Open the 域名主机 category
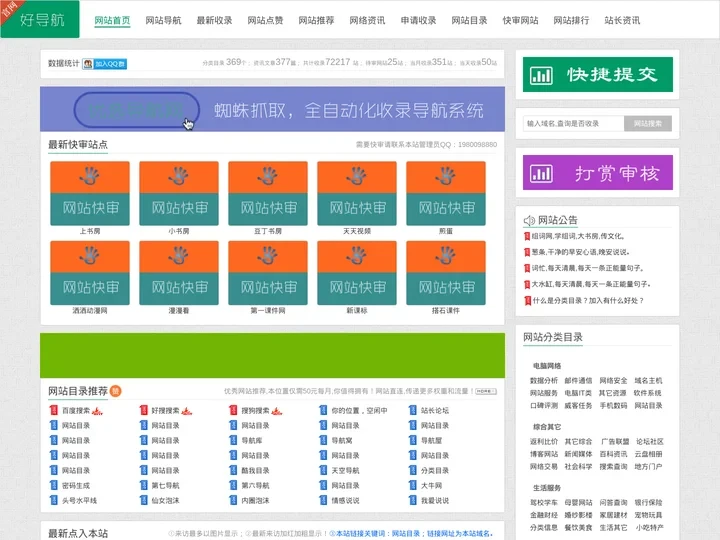720x540 pixels. coord(648,381)
